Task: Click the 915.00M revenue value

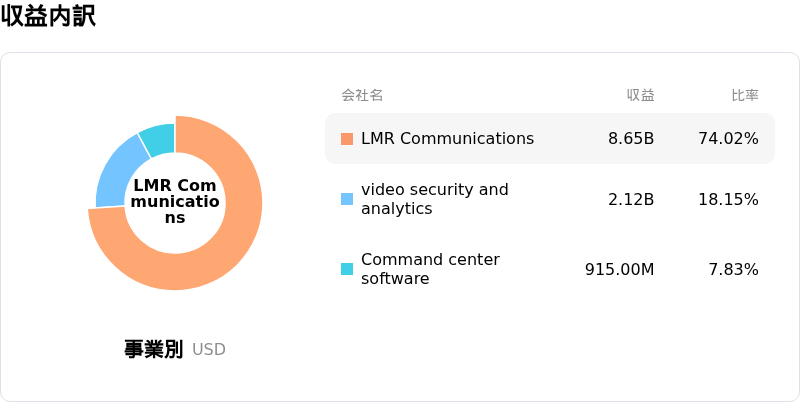Action: pos(619,269)
